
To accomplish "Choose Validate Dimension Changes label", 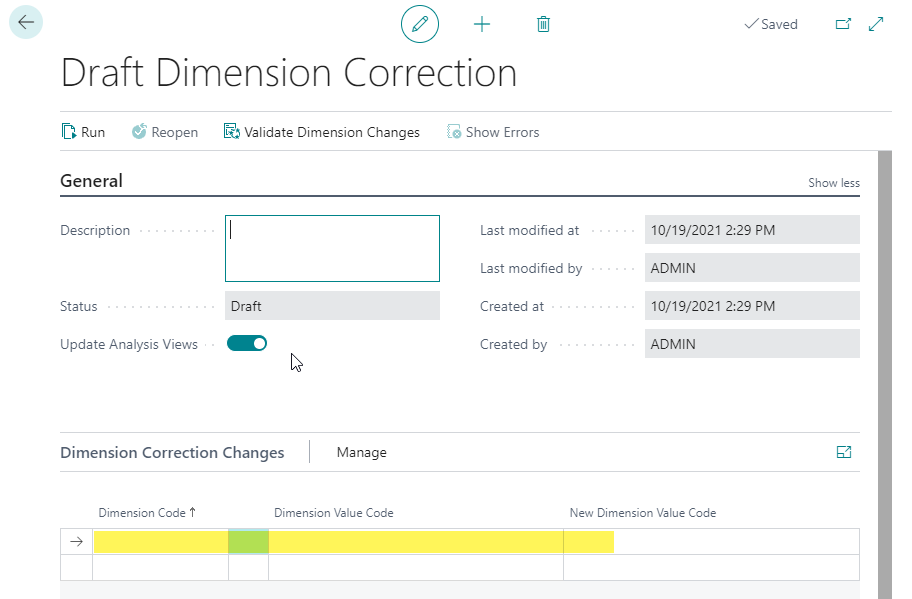I will tap(332, 133).
